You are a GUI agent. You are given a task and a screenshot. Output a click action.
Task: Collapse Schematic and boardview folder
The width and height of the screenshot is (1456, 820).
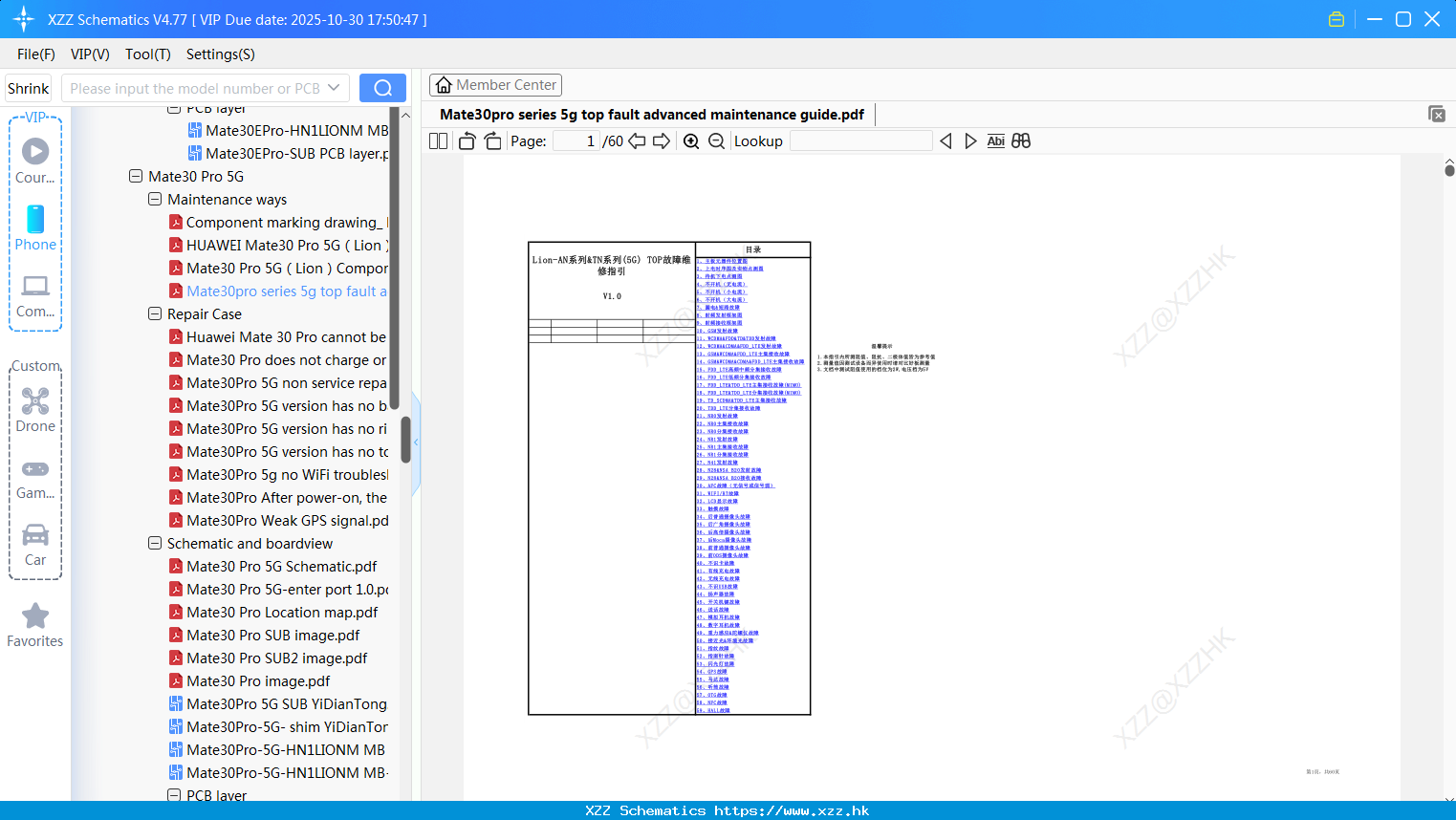155,544
